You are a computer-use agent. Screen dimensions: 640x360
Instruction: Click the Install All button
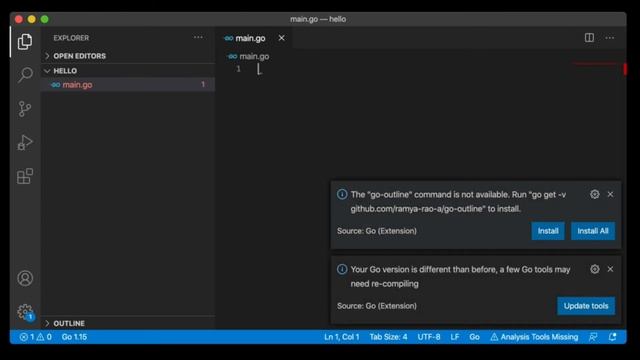tap(593, 231)
